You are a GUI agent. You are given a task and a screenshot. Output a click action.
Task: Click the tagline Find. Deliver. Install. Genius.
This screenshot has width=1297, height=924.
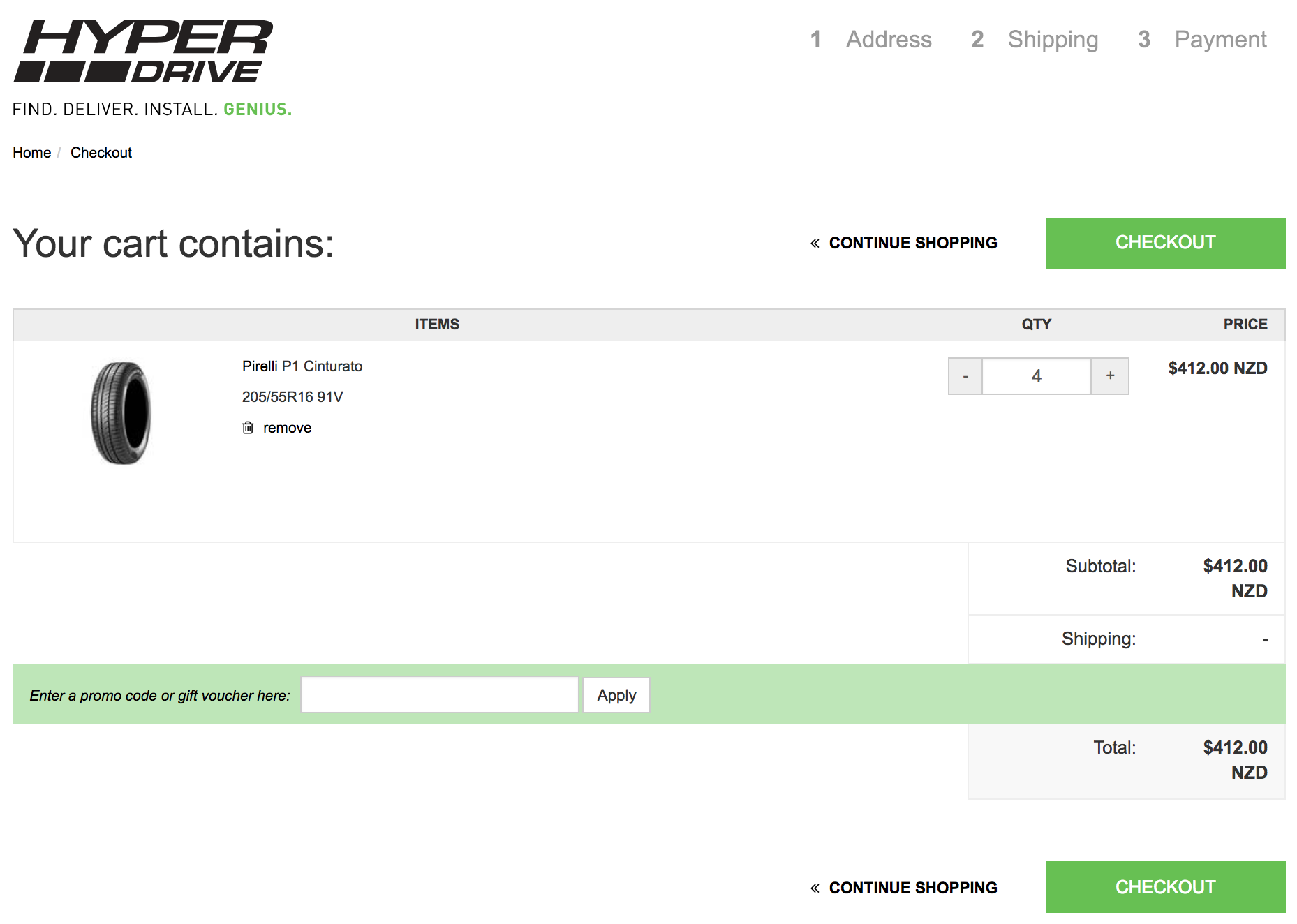click(x=152, y=110)
